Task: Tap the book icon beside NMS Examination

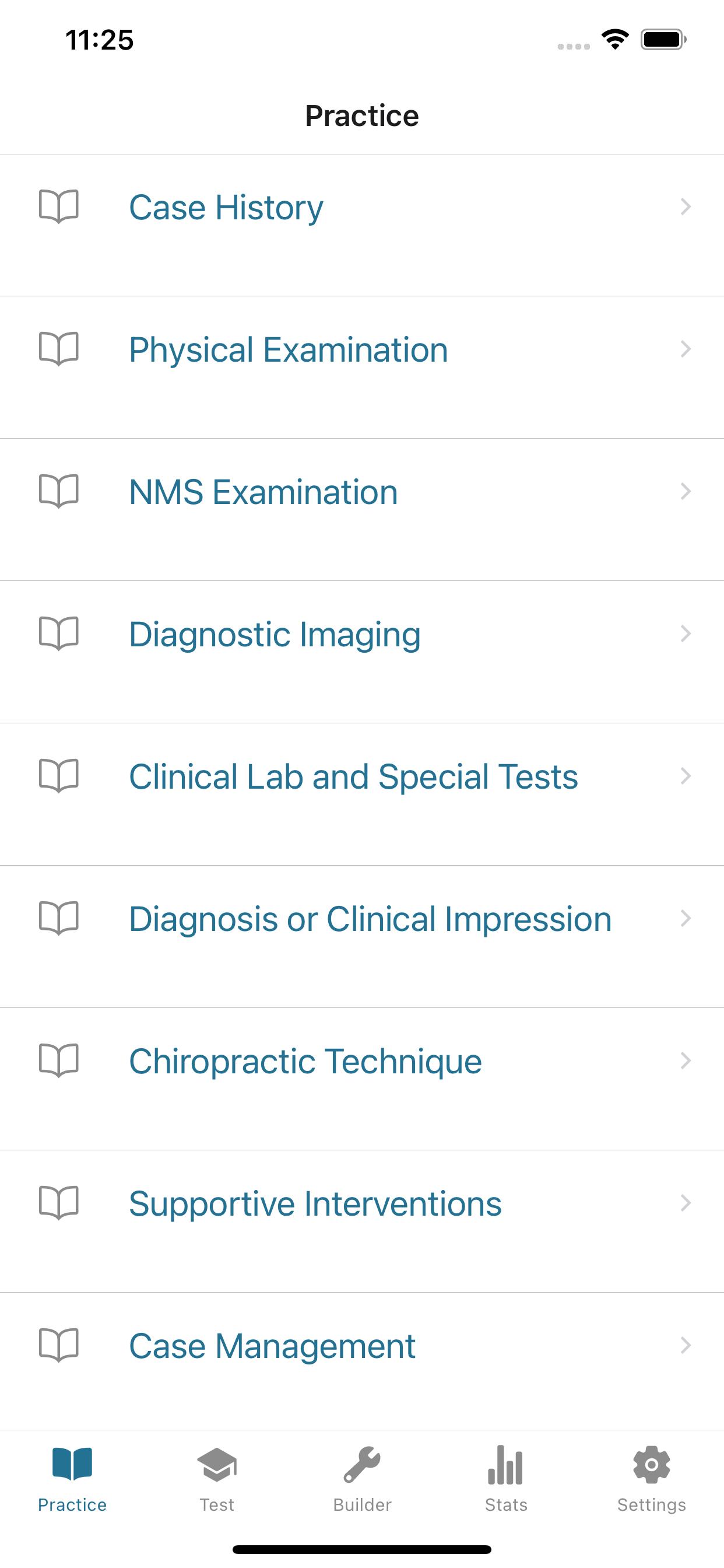Action: pyautogui.click(x=59, y=491)
